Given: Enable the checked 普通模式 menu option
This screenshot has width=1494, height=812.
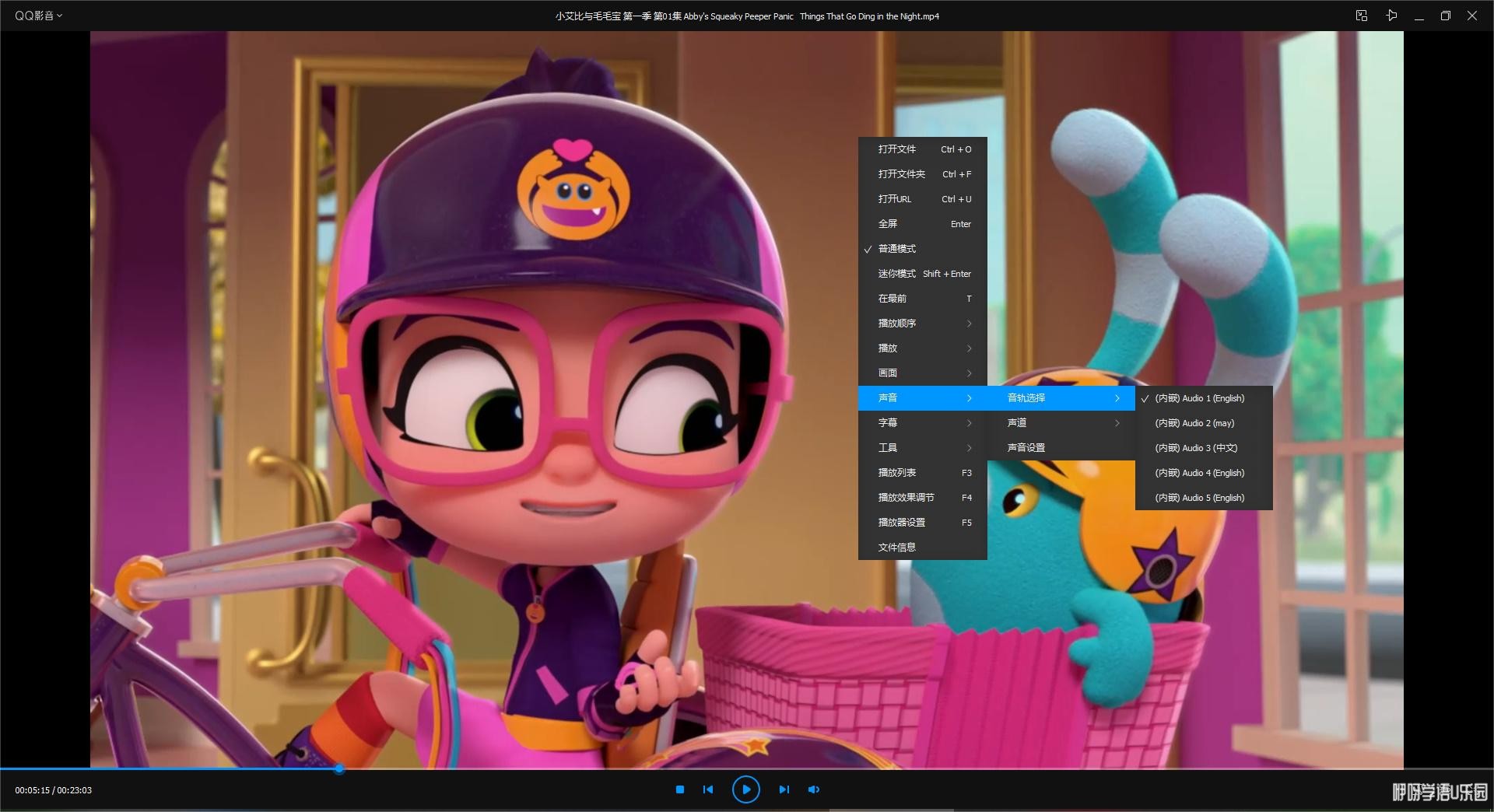Looking at the screenshot, I should (897, 249).
